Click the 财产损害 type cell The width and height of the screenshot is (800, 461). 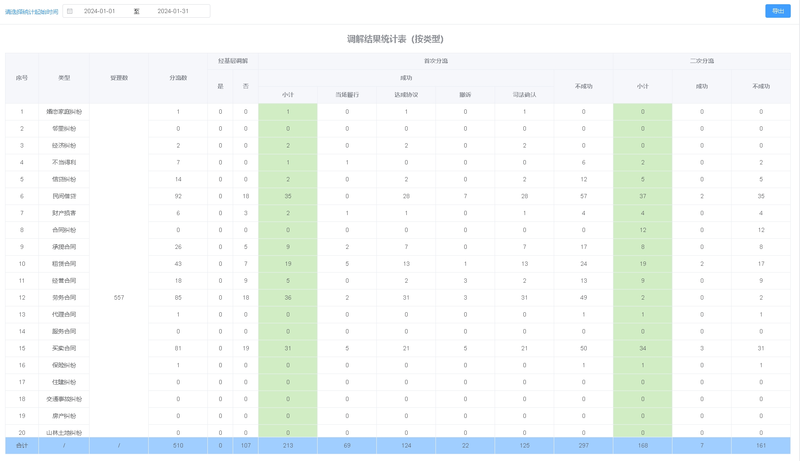pyautogui.click(x=64, y=213)
